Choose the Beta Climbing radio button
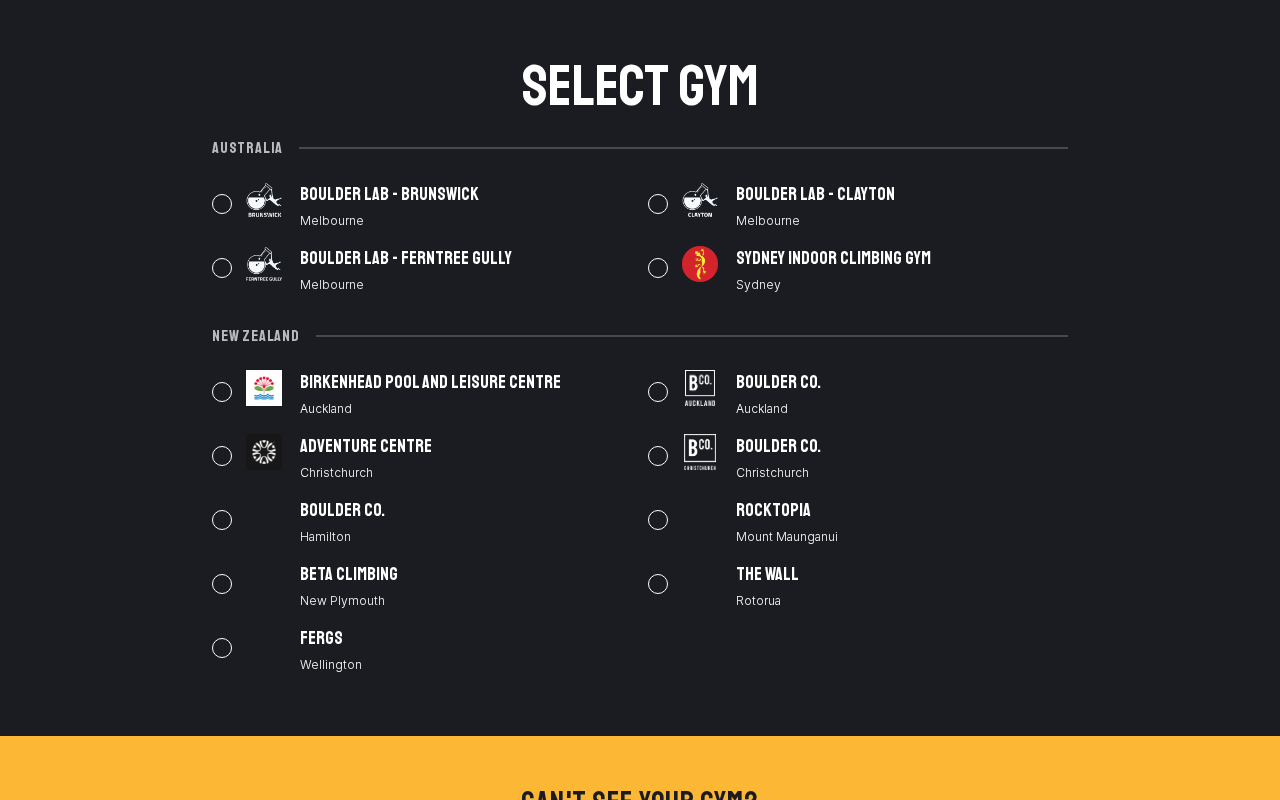This screenshot has height=800, width=1280. 222,584
